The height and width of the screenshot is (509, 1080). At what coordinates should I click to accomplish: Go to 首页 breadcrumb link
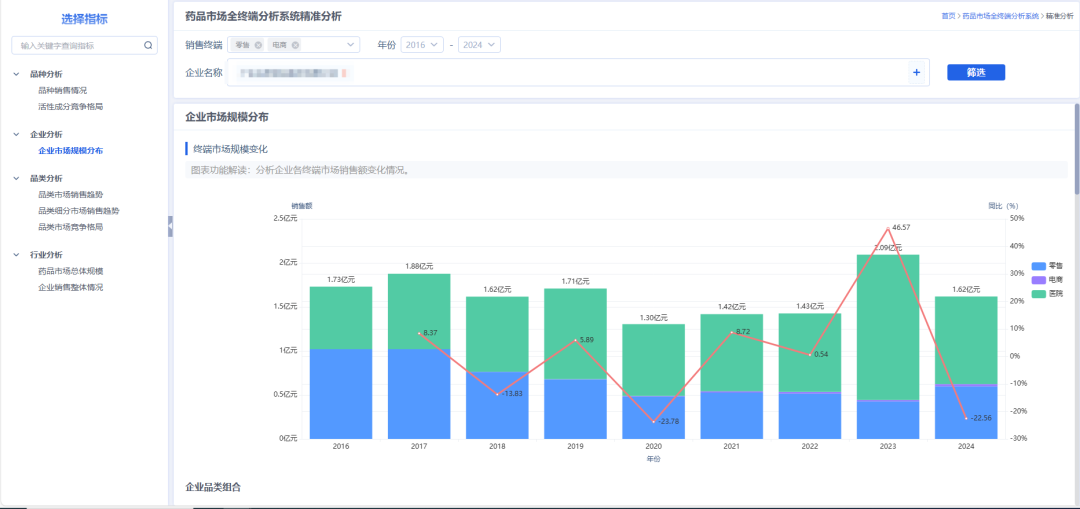pos(948,15)
